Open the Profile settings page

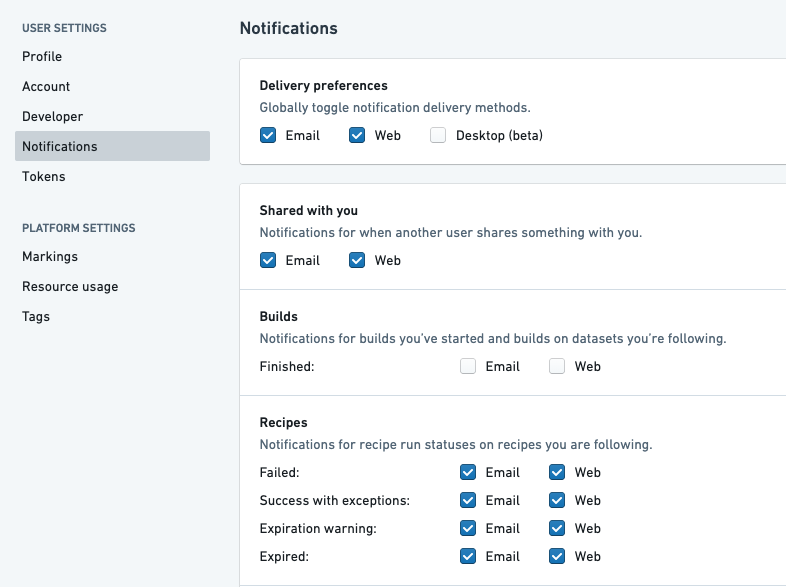pos(42,56)
